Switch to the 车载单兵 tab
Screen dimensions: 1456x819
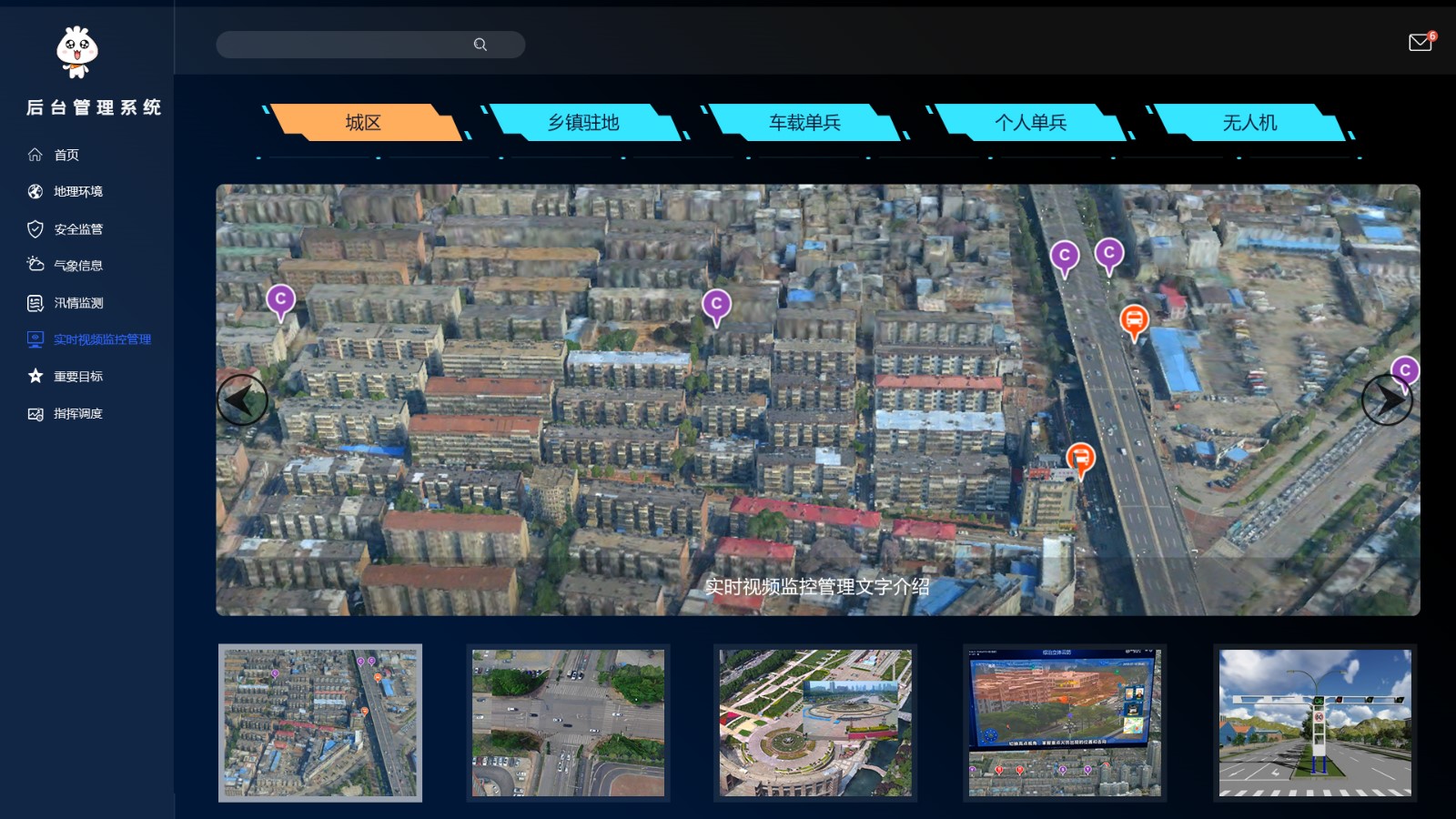click(x=804, y=123)
